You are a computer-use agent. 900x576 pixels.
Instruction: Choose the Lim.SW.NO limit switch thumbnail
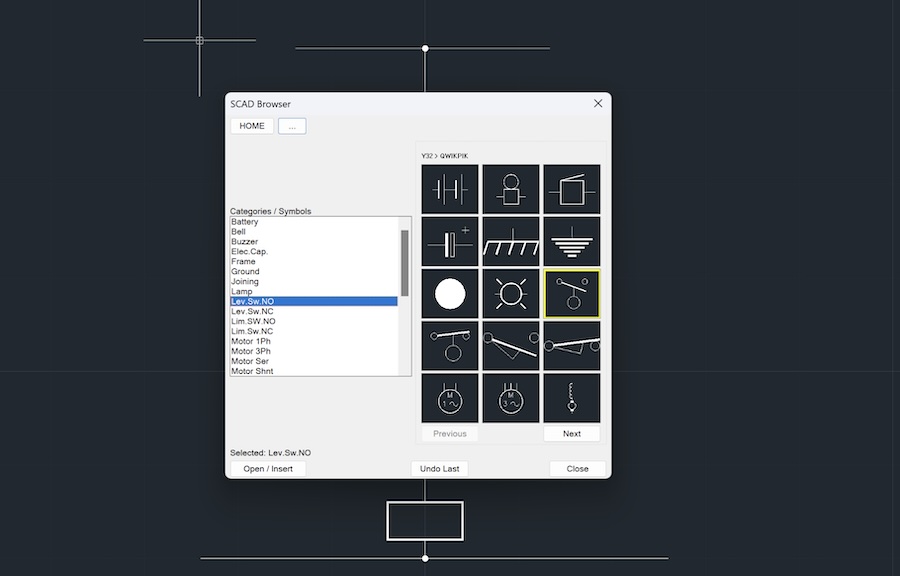click(511, 346)
